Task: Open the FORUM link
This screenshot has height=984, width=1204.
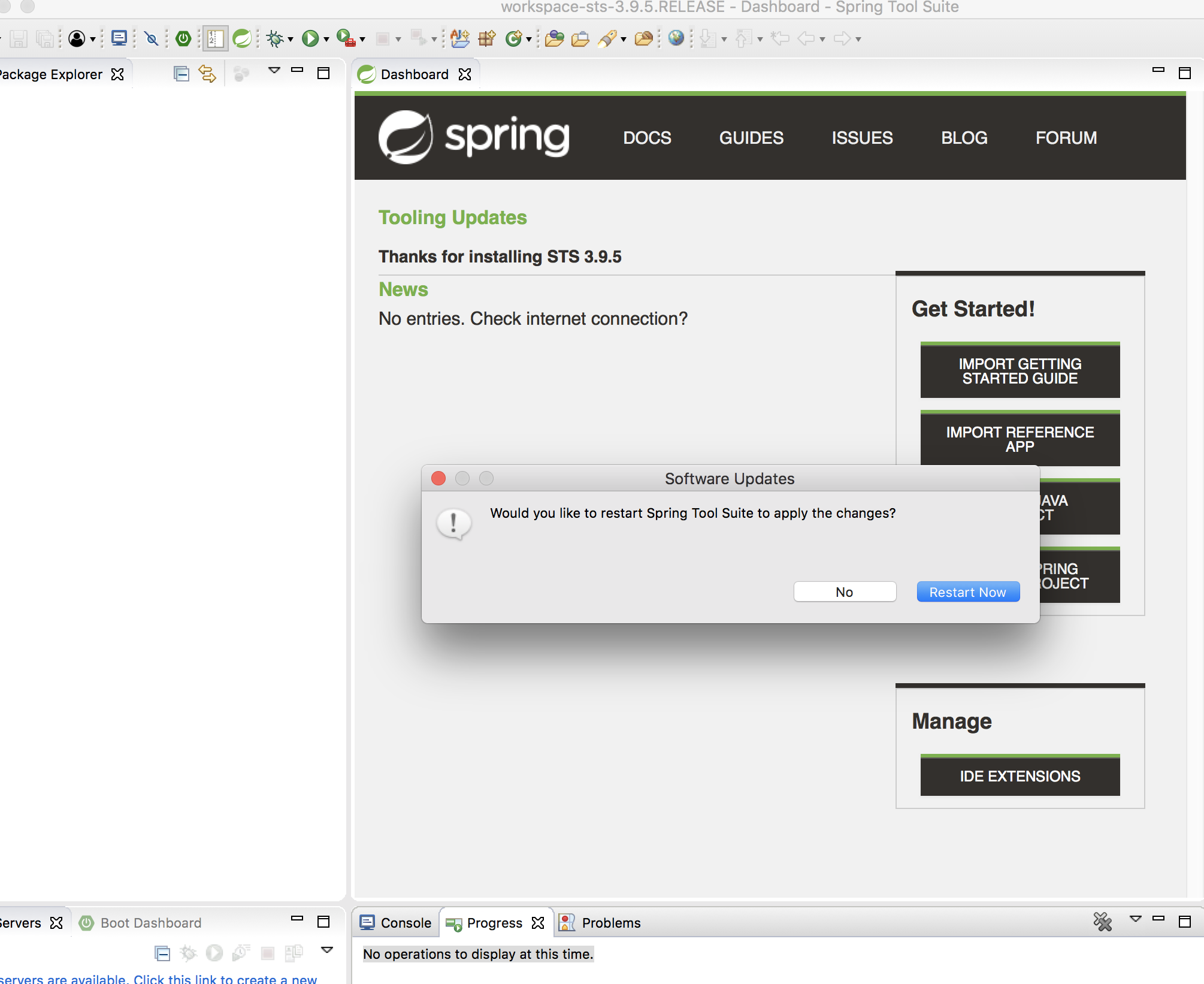Action: click(x=1066, y=138)
